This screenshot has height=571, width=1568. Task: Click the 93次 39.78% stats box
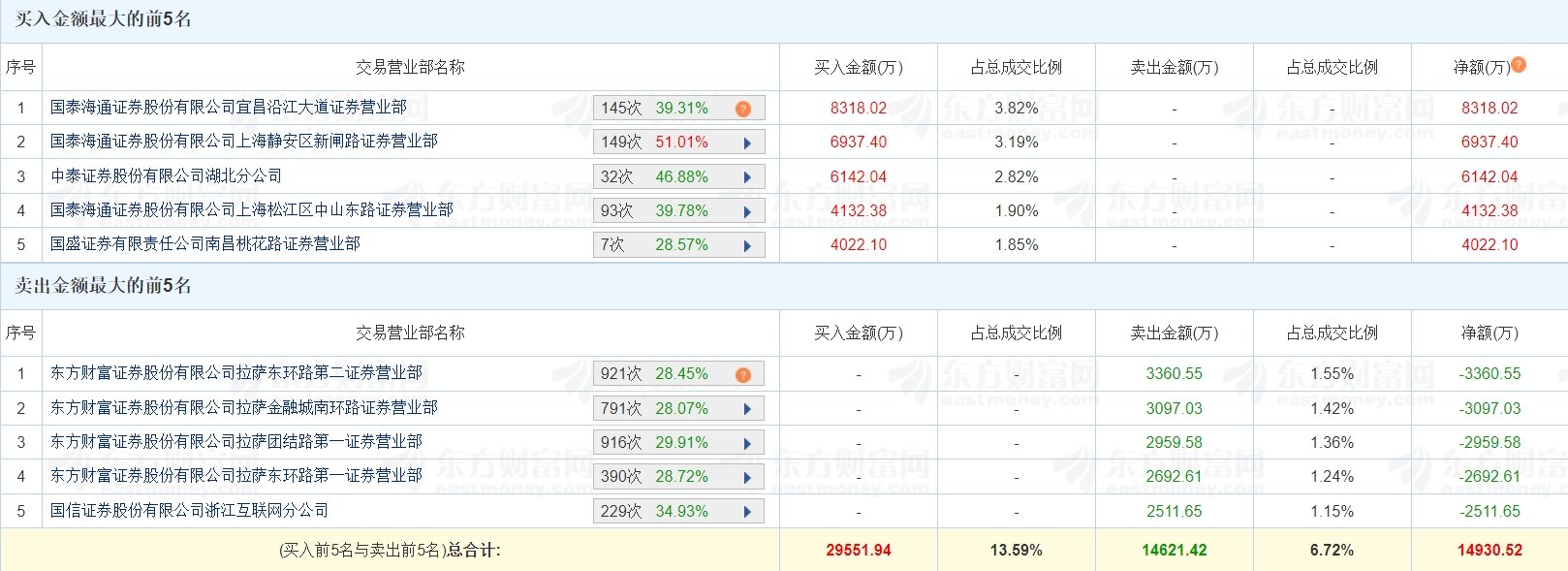click(x=679, y=210)
